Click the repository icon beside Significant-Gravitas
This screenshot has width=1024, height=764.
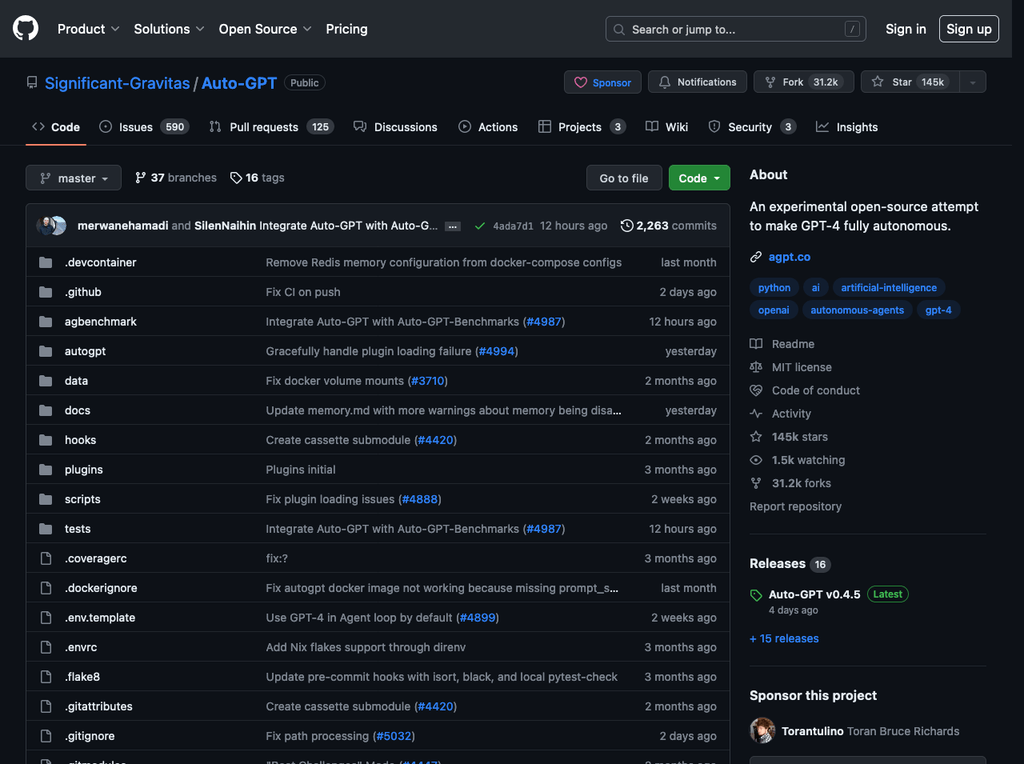pyautogui.click(x=32, y=82)
